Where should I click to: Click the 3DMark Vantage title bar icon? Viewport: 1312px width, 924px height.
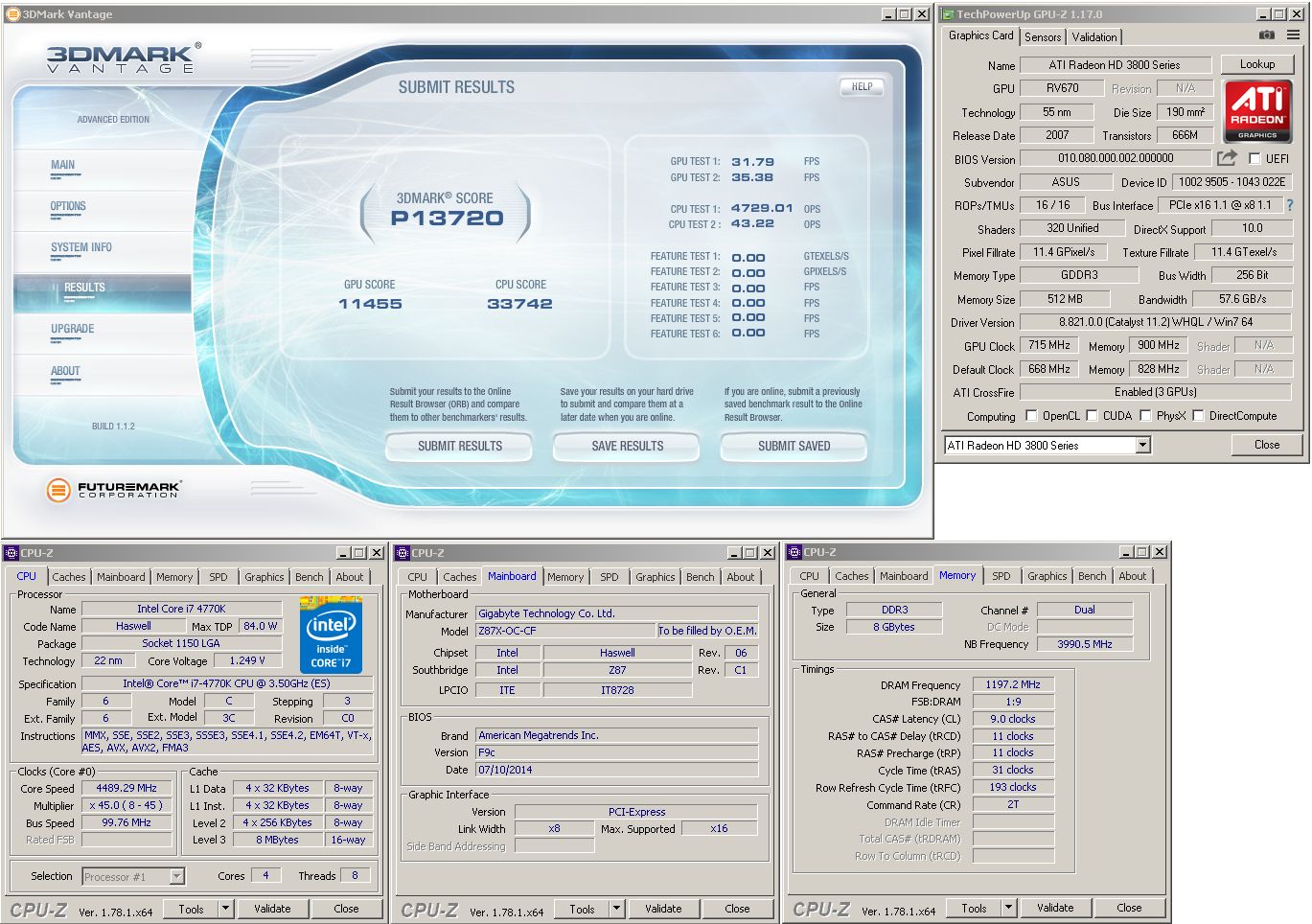pos(12,14)
